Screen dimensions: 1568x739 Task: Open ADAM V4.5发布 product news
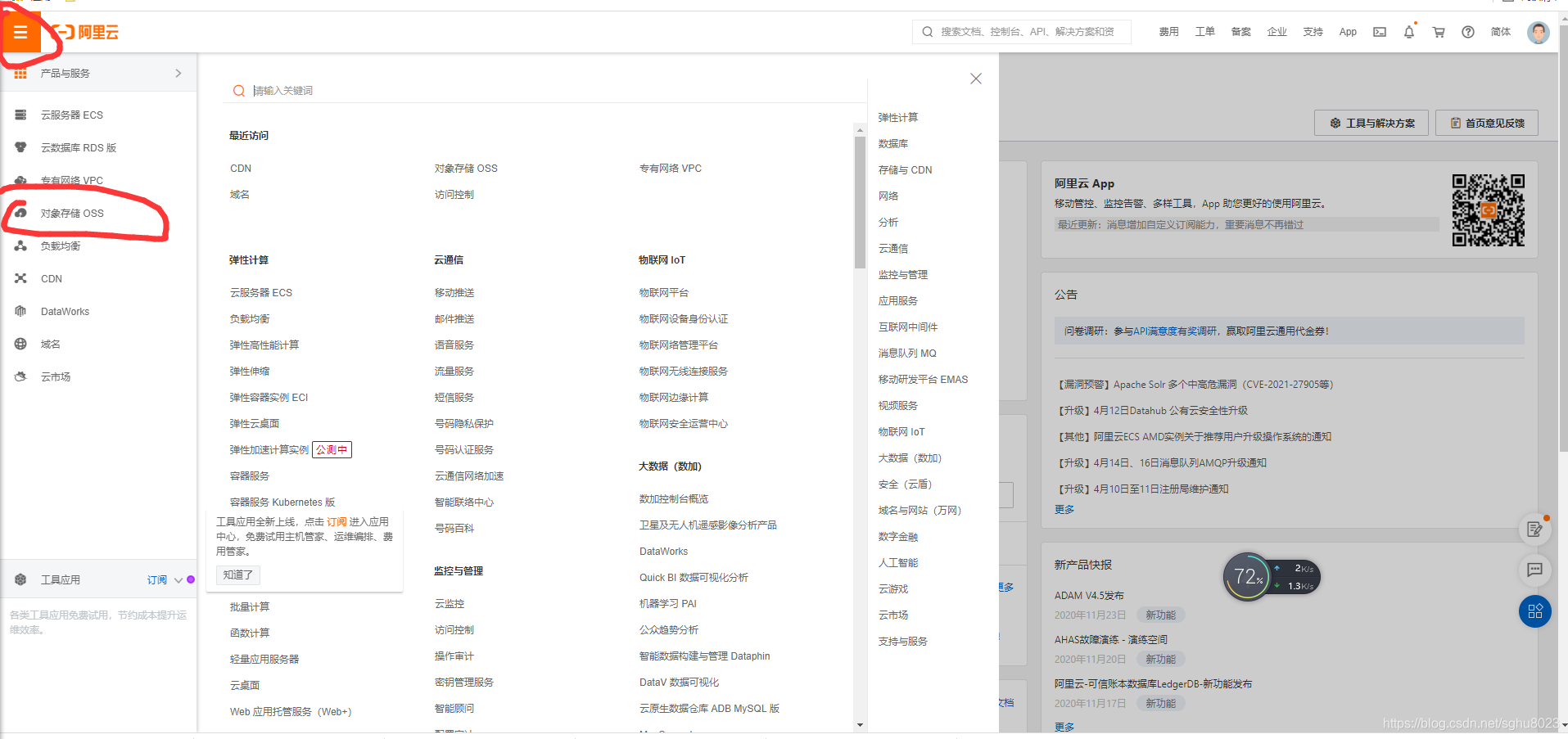coord(1089,596)
